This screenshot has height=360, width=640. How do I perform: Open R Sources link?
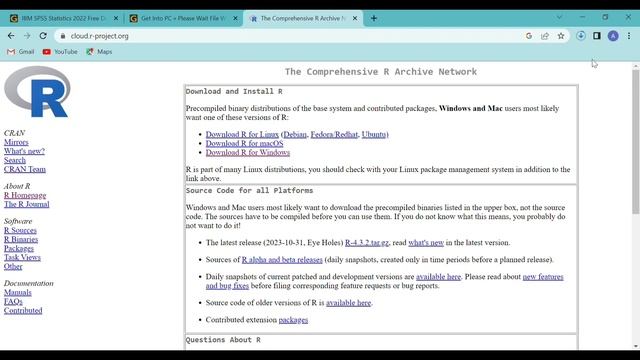pyautogui.click(x=20, y=230)
